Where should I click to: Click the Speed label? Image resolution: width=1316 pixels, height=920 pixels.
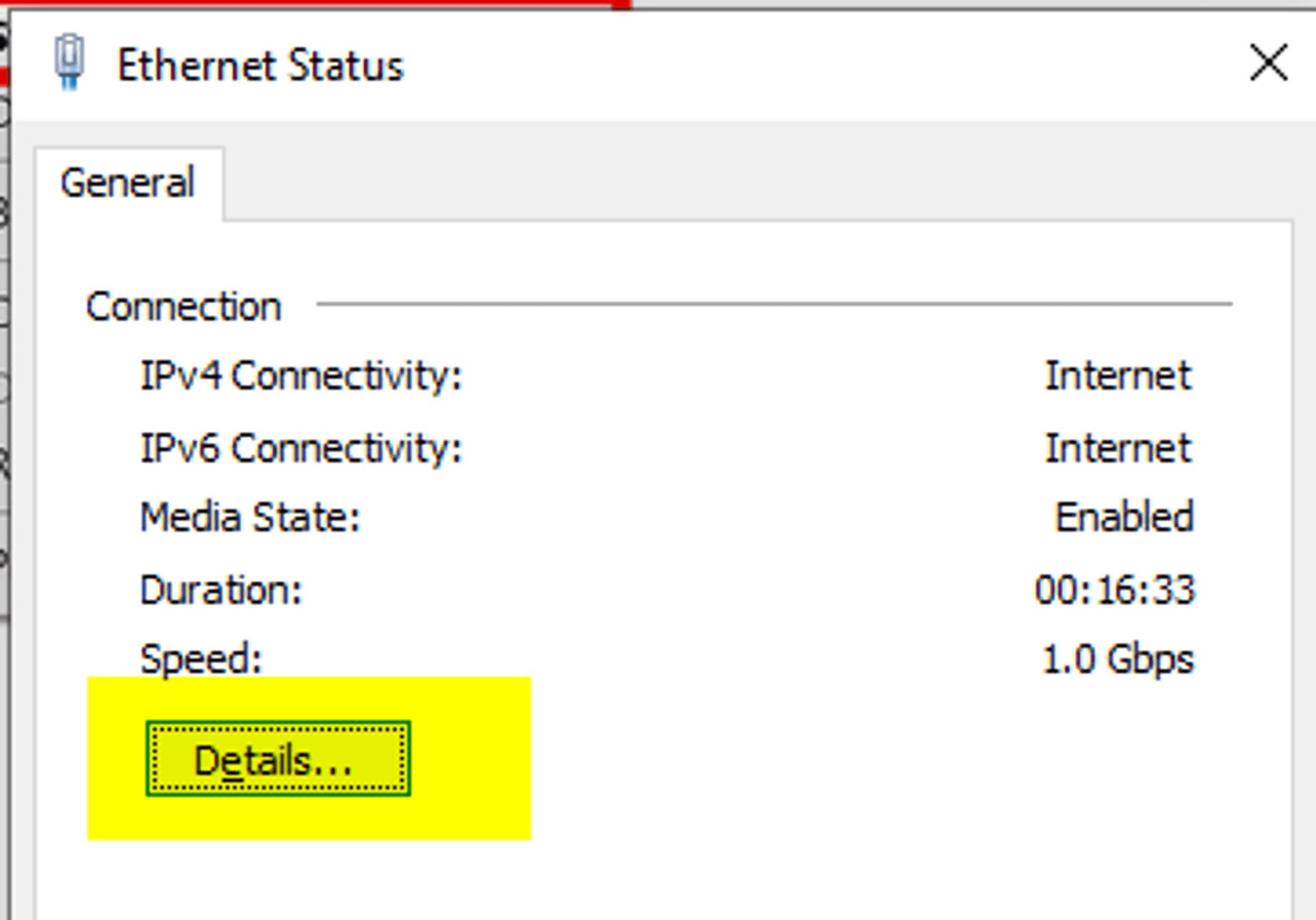point(201,659)
